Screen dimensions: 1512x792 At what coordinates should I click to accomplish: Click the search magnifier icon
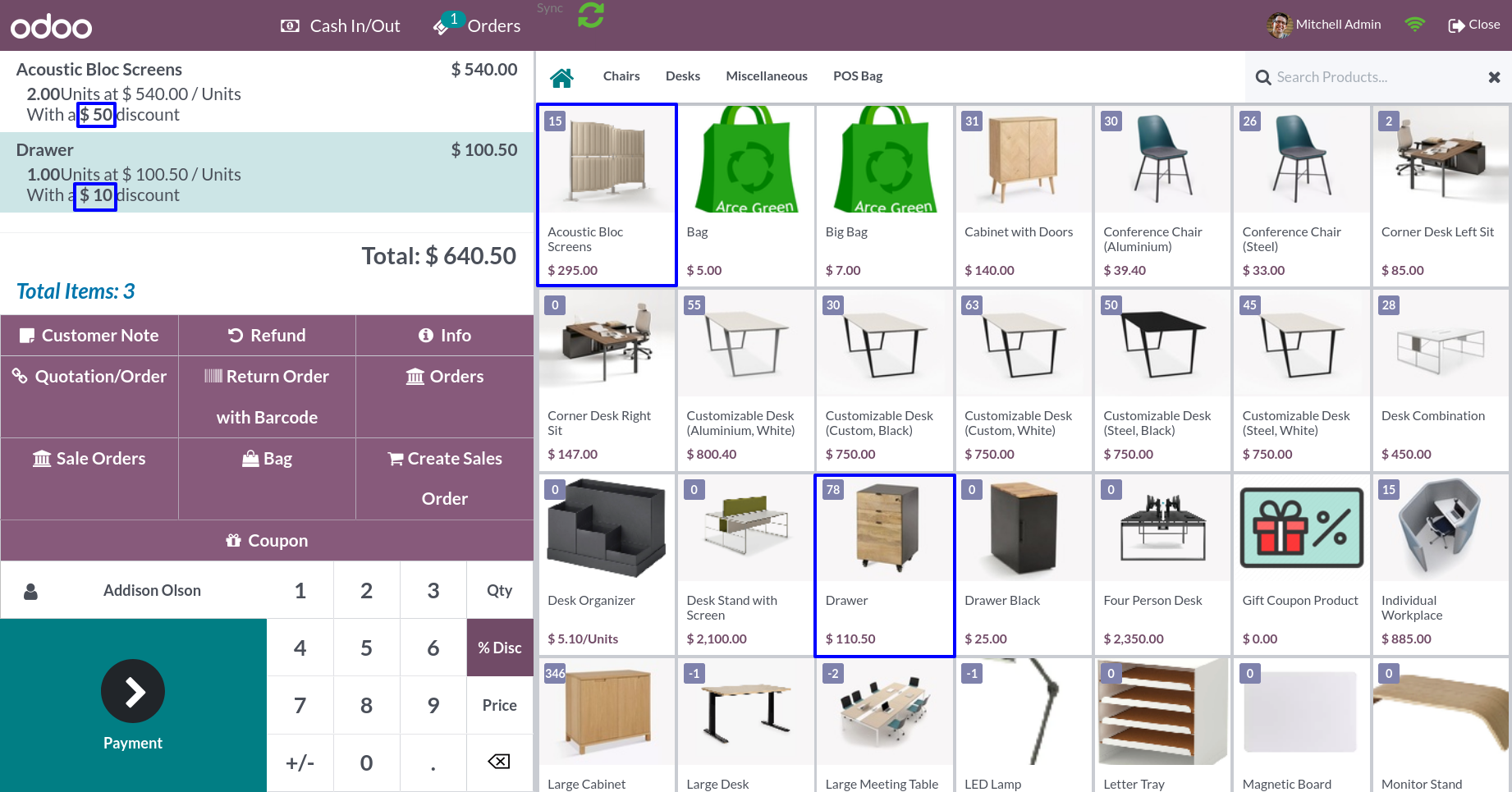(1263, 77)
